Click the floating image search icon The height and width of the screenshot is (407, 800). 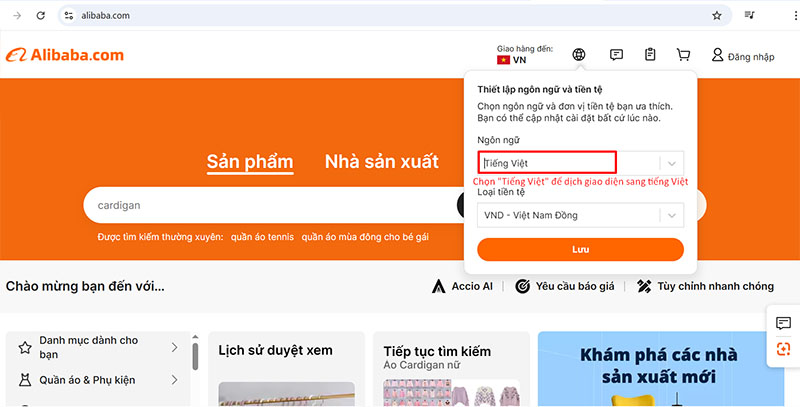coord(783,349)
